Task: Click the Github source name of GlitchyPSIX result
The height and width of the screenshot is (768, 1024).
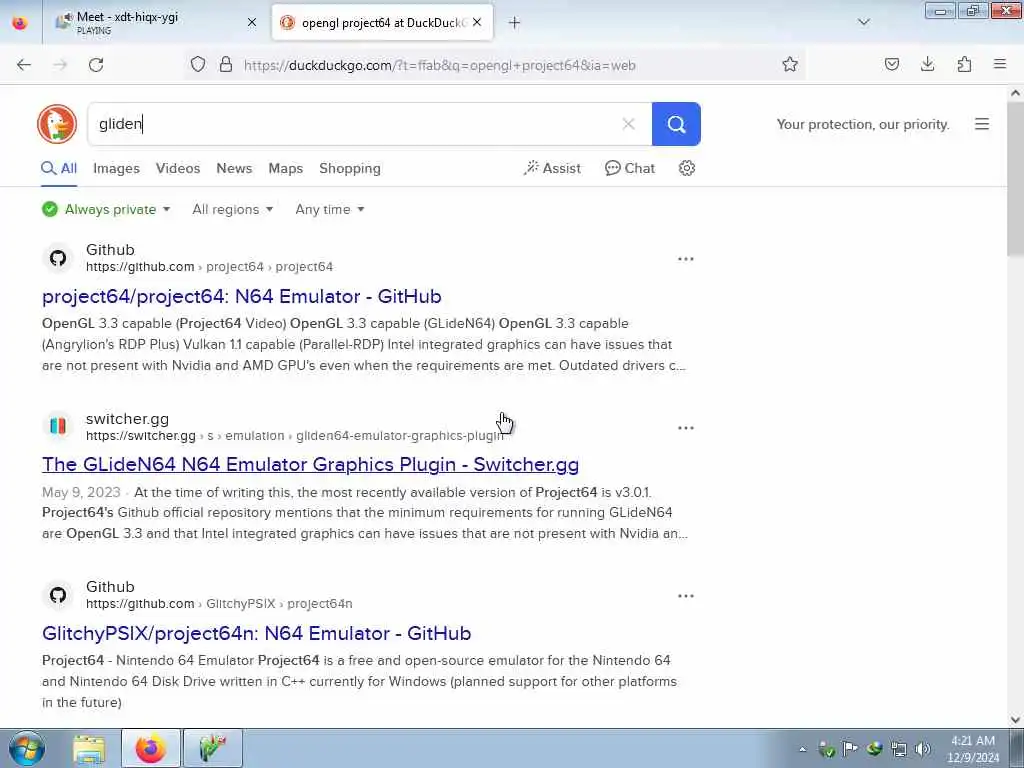Action: click(x=110, y=587)
